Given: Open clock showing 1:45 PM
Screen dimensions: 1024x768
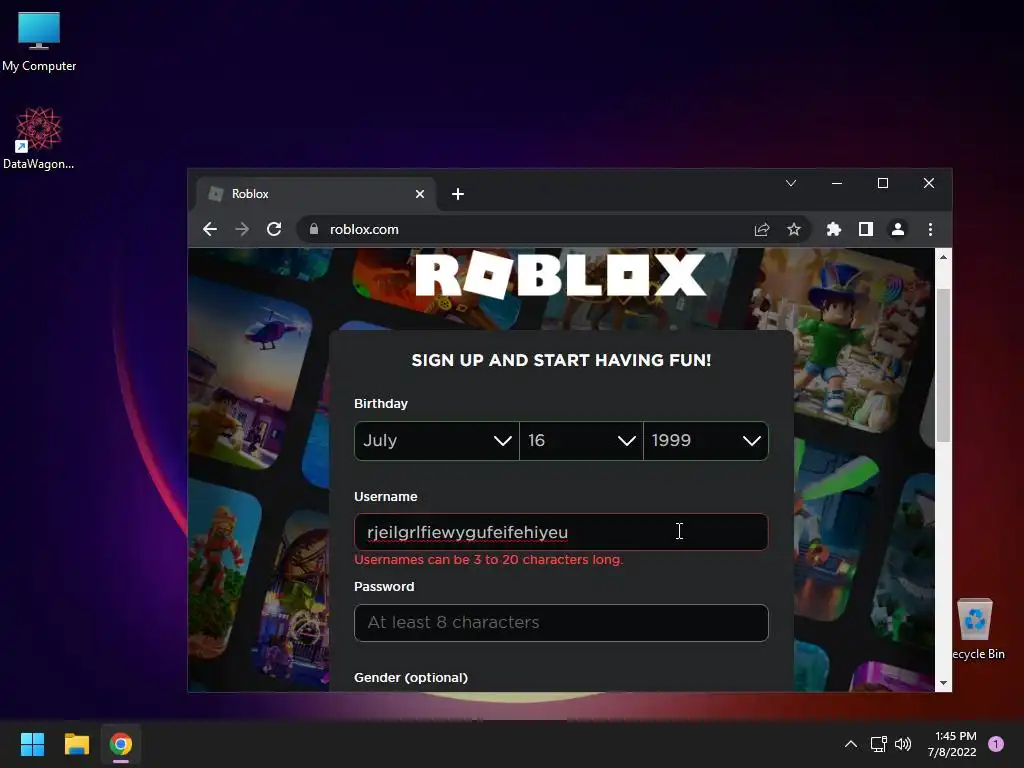Looking at the screenshot, I should point(952,744).
